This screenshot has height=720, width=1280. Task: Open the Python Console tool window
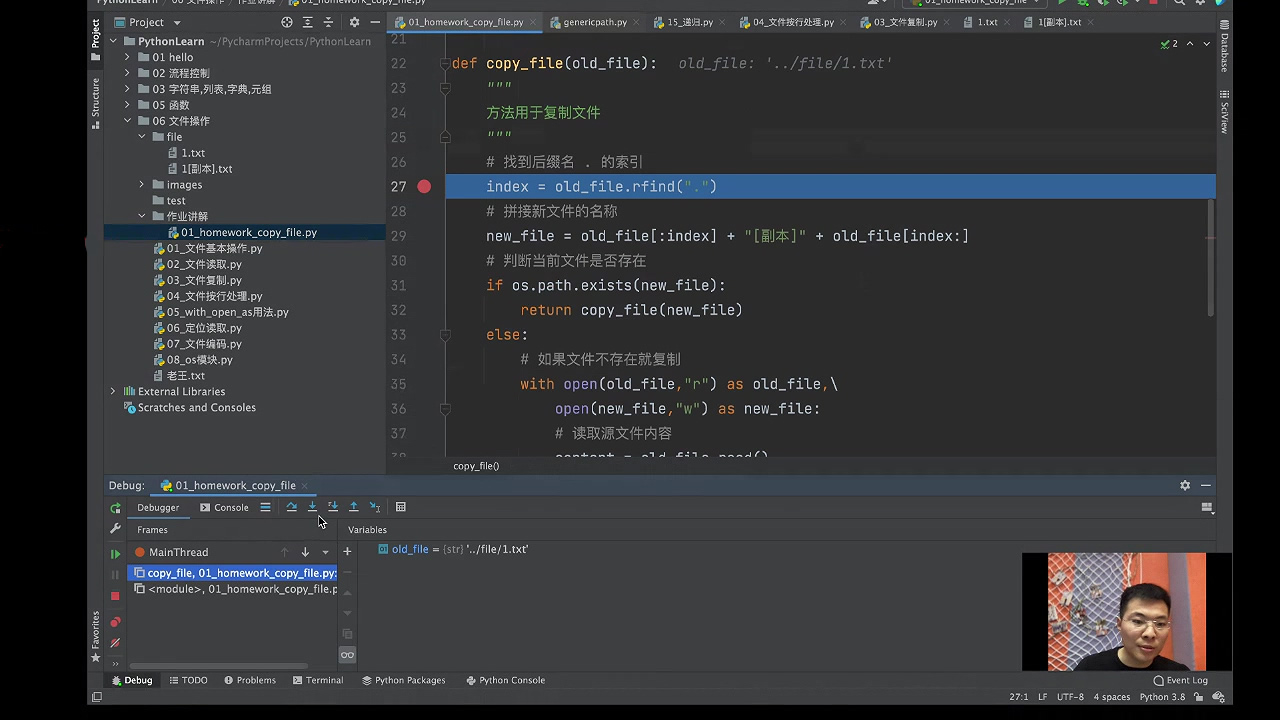505,680
